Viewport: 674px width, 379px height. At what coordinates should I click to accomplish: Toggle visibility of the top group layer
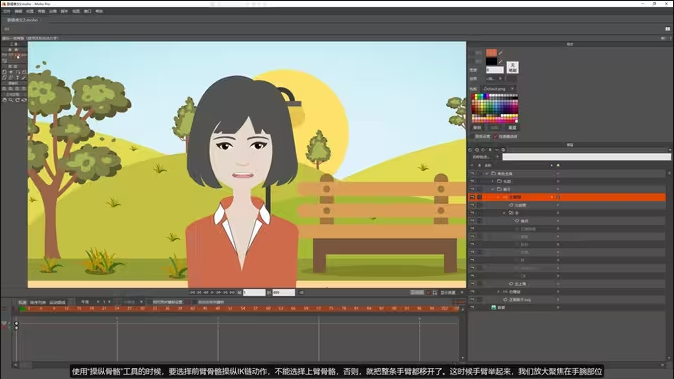pyautogui.click(x=472, y=174)
